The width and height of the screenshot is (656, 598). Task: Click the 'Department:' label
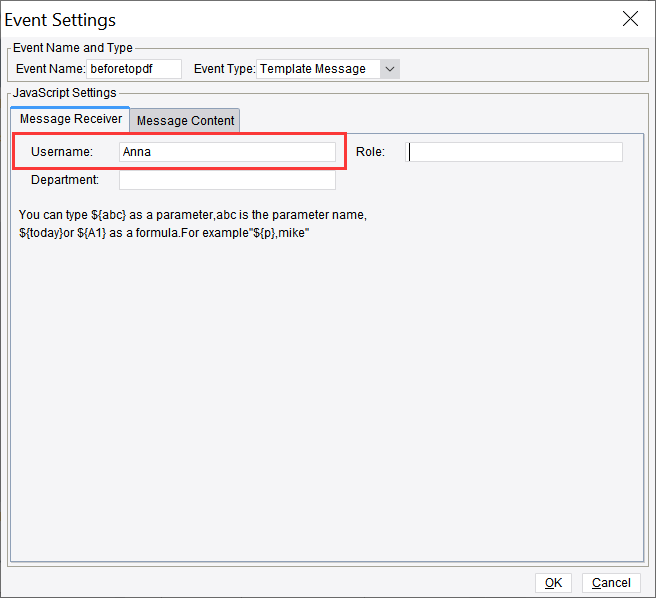65,180
